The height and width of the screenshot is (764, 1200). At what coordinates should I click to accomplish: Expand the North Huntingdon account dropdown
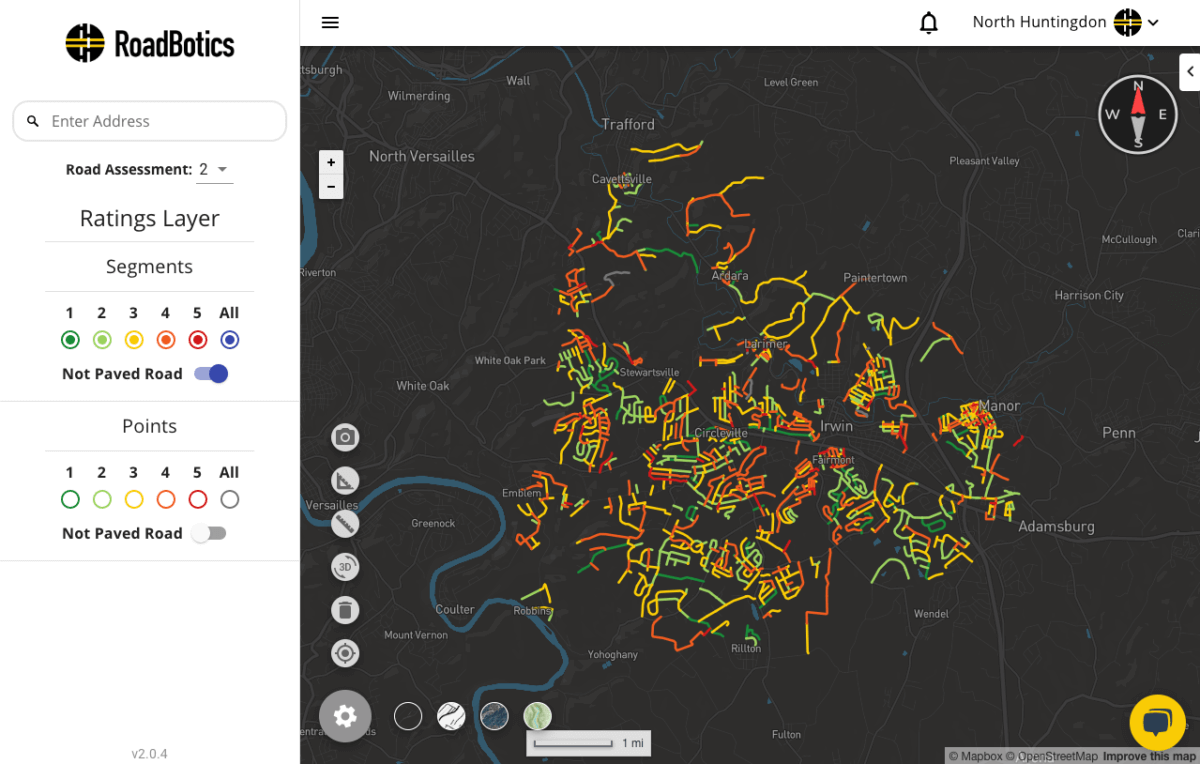click(x=1065, y=22)
